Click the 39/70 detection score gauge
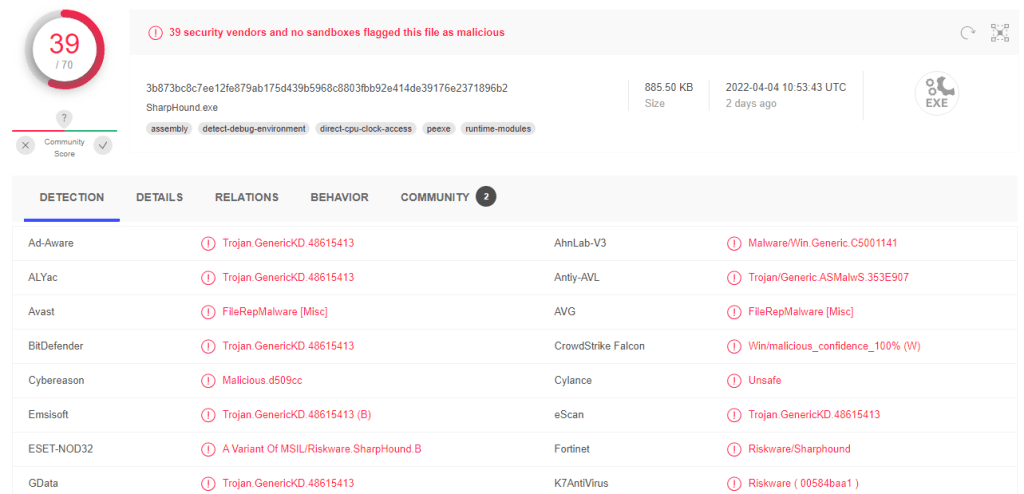 64,50
